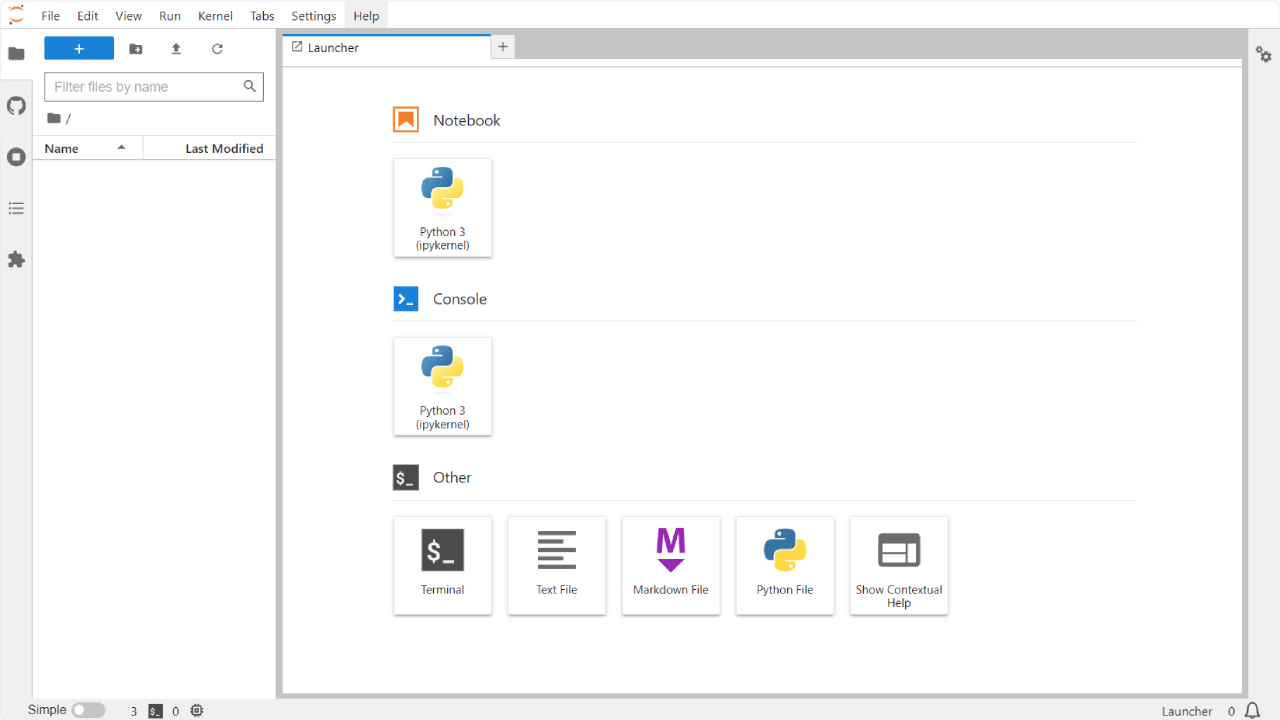Sort files by Name column
The width and height of the screenshot is (1280, 720).
62,148
